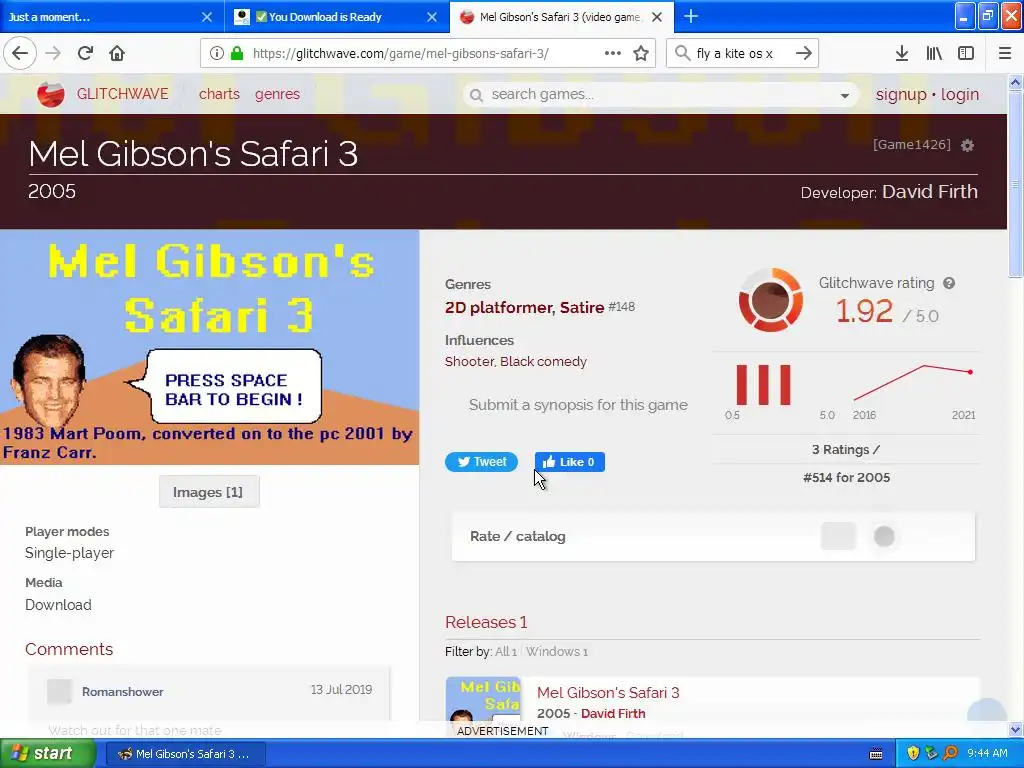Click the signup link
The width and height of the screenshot is (1024, 768).
901,95
